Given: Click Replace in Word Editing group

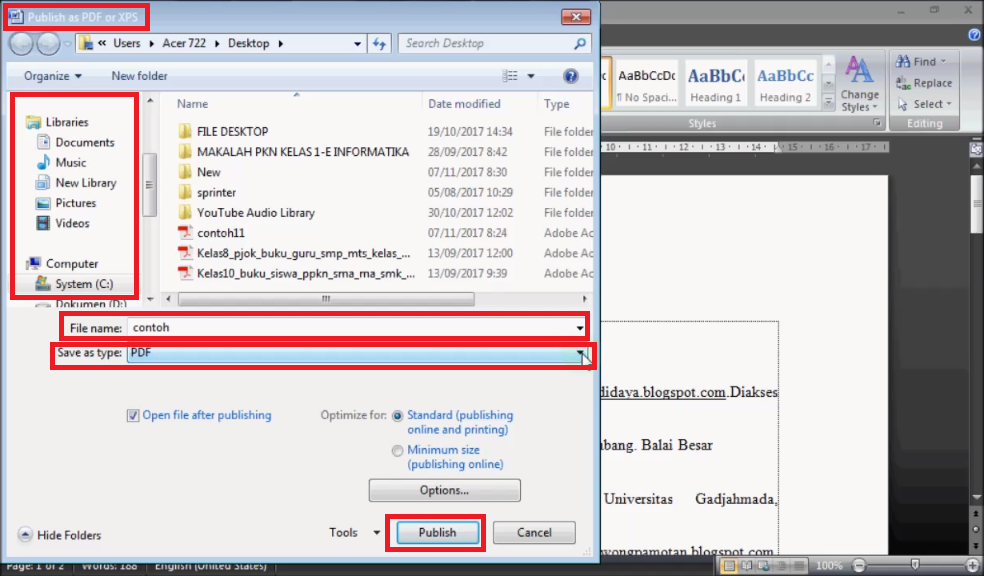Looking at the screenshot, I should click(x=924, y=83).
